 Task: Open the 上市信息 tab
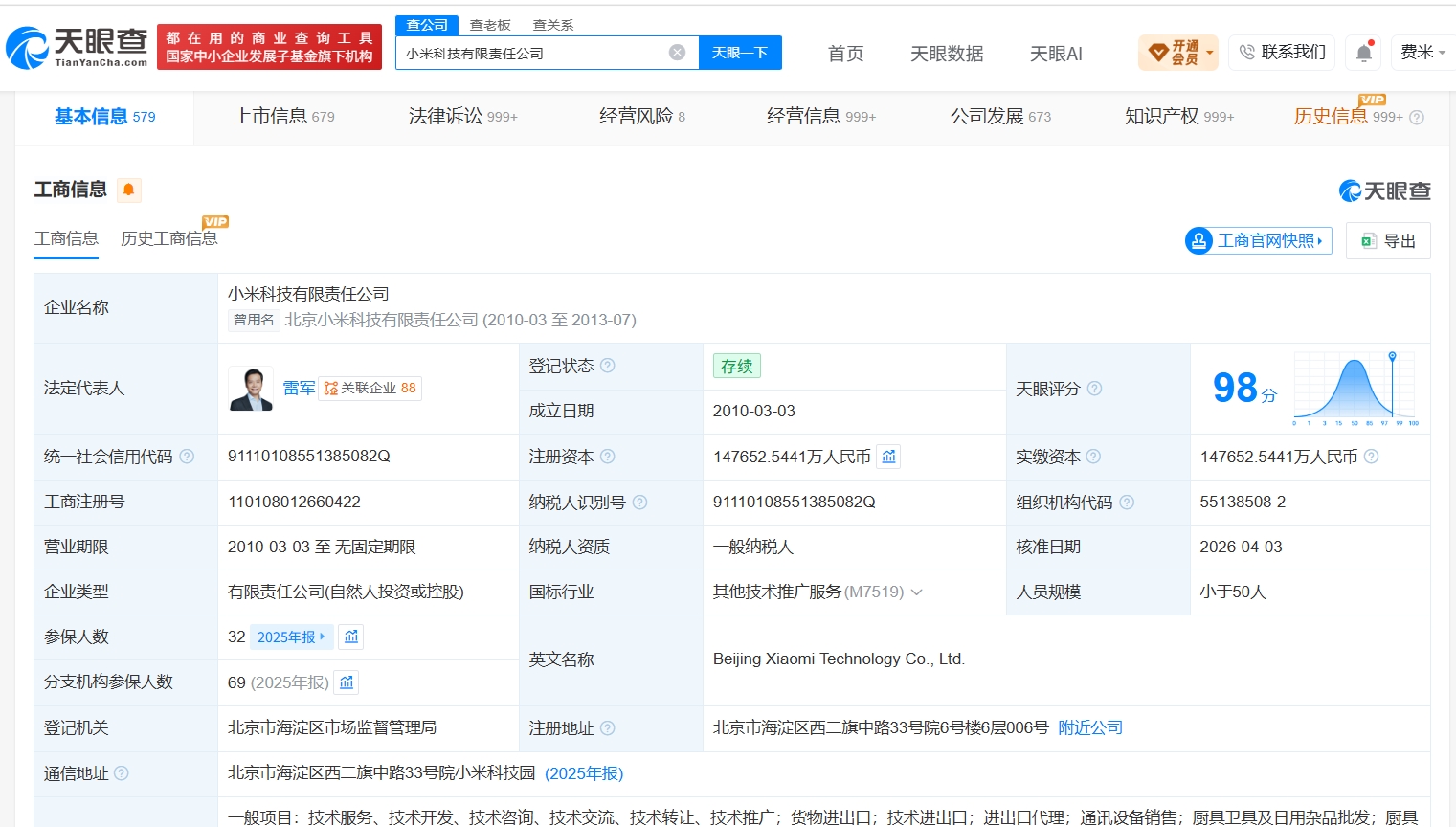coord(284,117)
